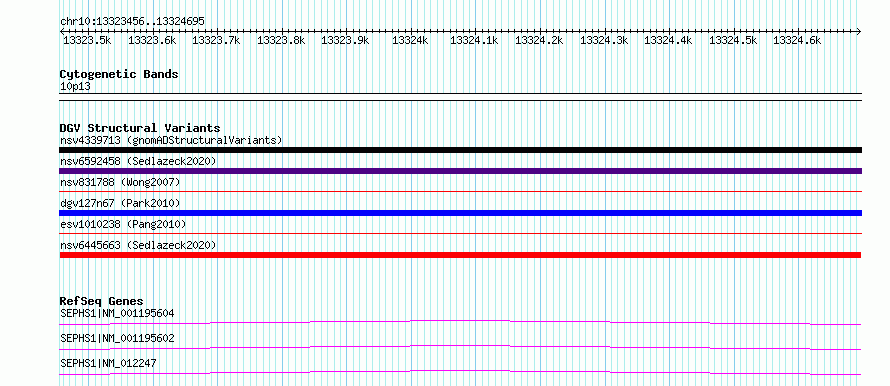Viewport: 890px width, 386px height.
Task: Click the 13324.2k ruler tick label
Action: click(539, 40)
